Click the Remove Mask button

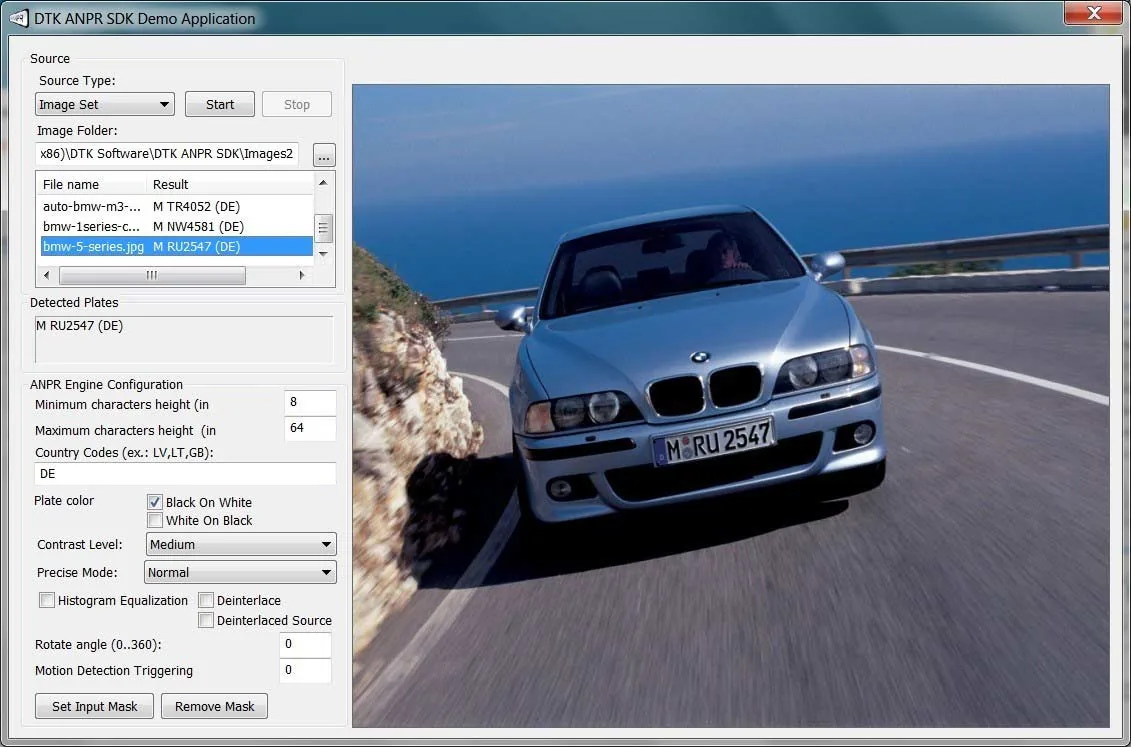click(x=214, y=707)
